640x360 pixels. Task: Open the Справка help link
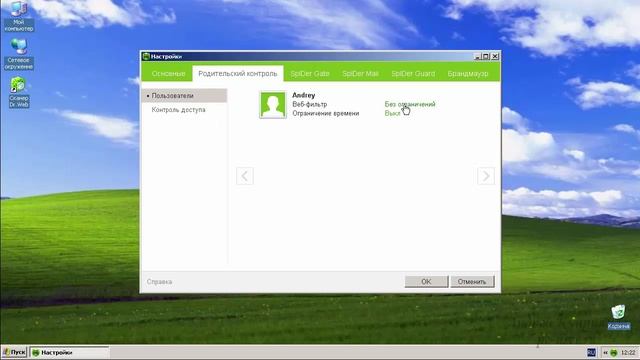pos(159,282)
